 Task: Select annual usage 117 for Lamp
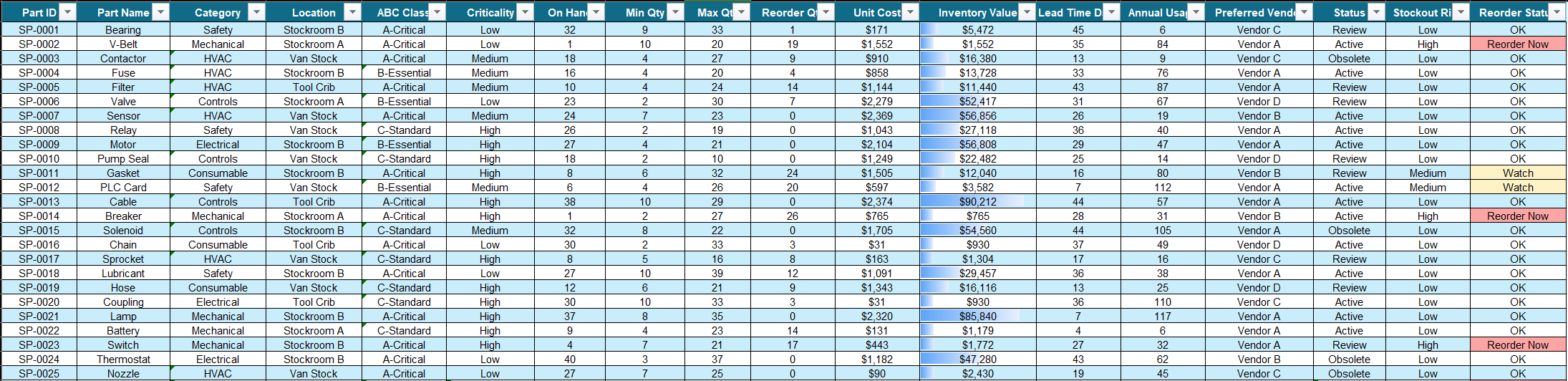pos(1162,317)
